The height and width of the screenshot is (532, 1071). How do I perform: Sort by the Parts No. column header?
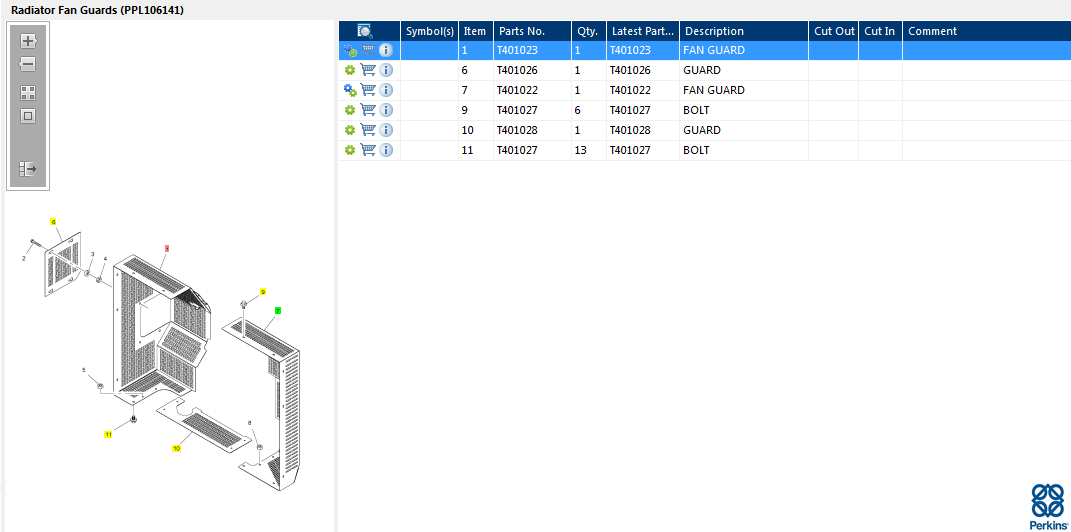(532, 31)
